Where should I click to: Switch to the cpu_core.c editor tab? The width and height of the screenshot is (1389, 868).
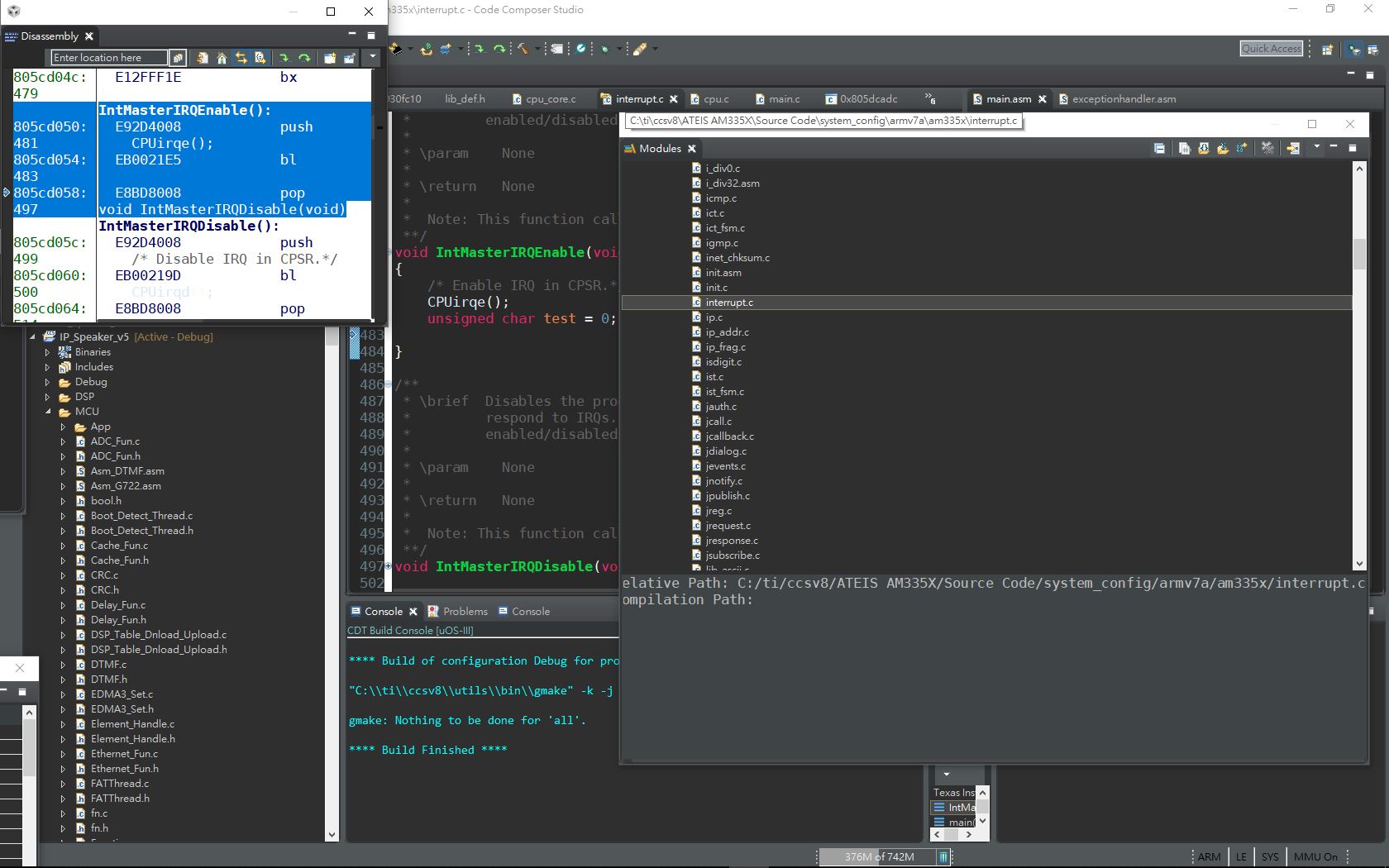[550, 99]
